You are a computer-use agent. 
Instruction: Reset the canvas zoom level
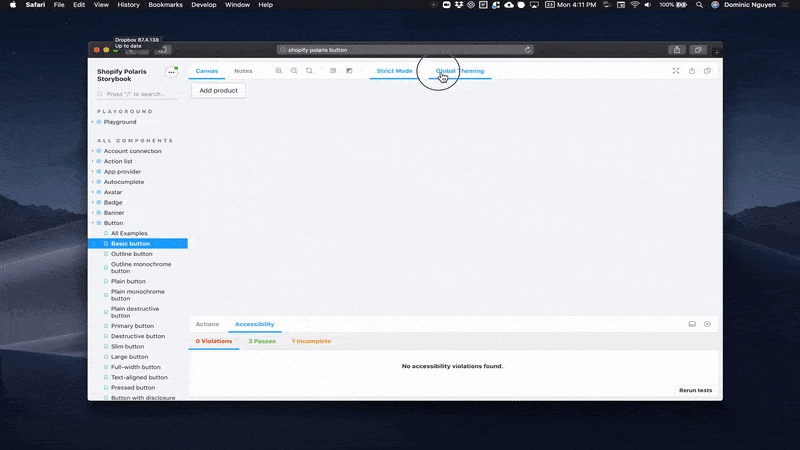pos(309,71)
